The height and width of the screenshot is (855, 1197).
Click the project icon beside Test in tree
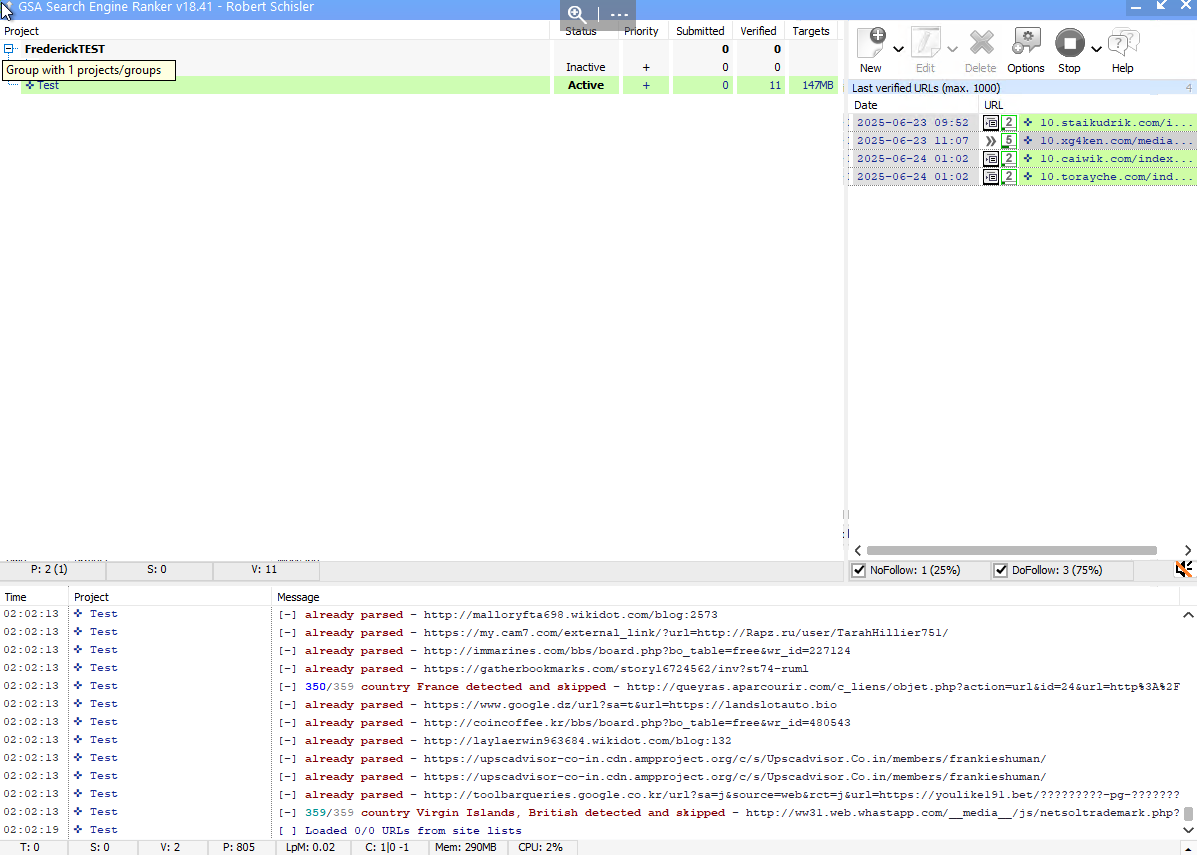point(30,86)
